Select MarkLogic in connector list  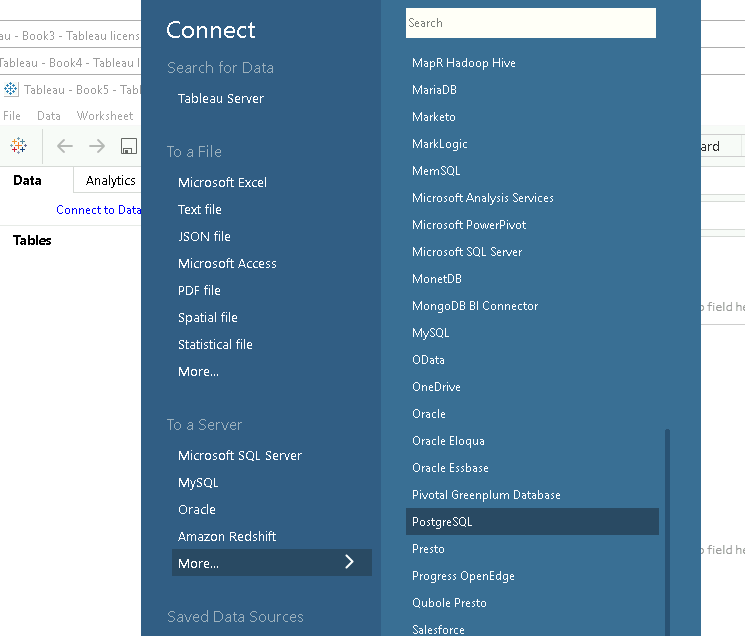point(439,144)
